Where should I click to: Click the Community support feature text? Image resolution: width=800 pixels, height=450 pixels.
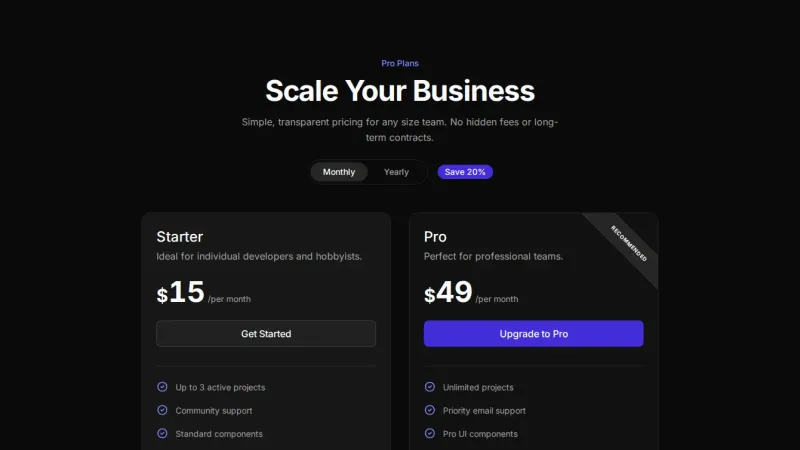click(x=214, y=410)
